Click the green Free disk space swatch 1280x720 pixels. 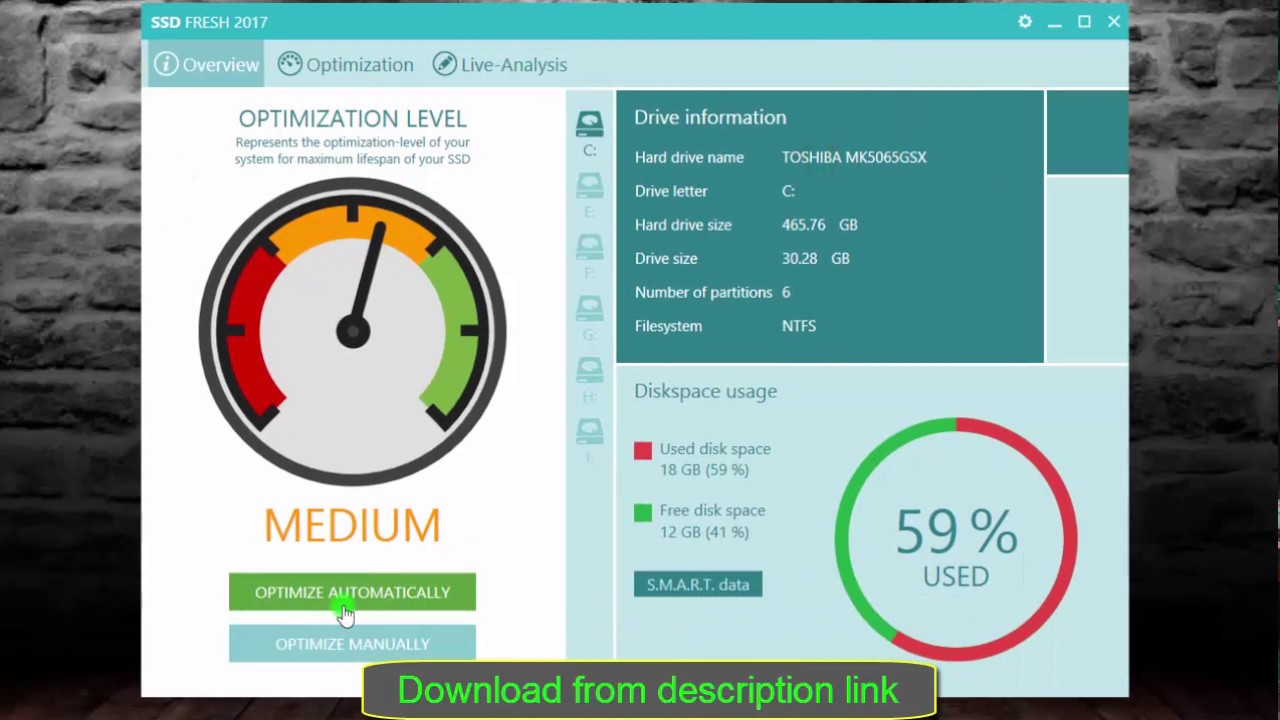coord(643,512)
